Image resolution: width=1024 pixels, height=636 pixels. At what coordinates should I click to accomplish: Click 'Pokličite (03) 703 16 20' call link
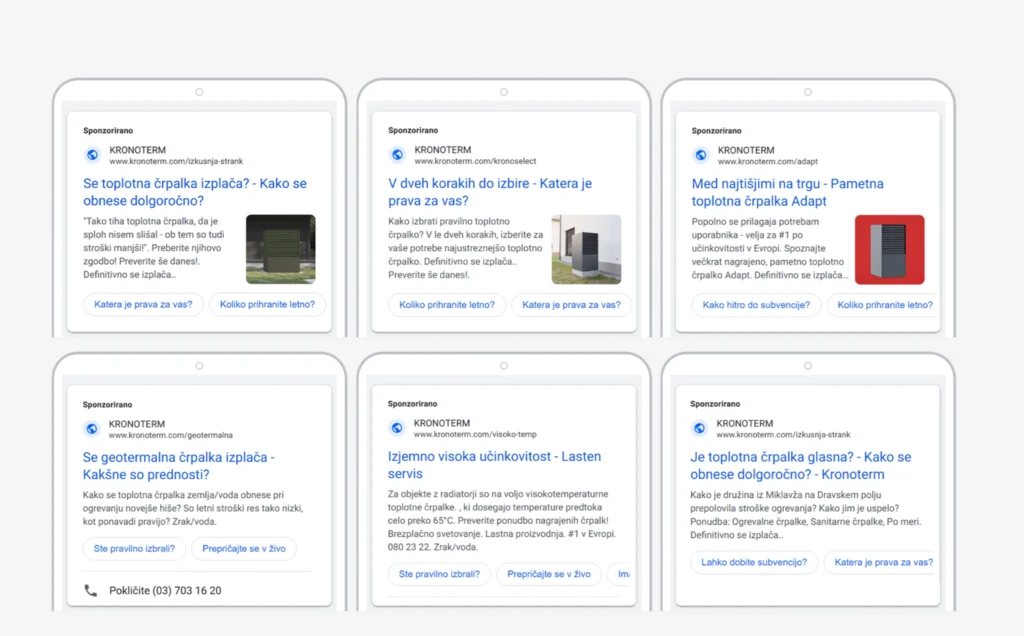pyautogui.click(x=165, y=590)
